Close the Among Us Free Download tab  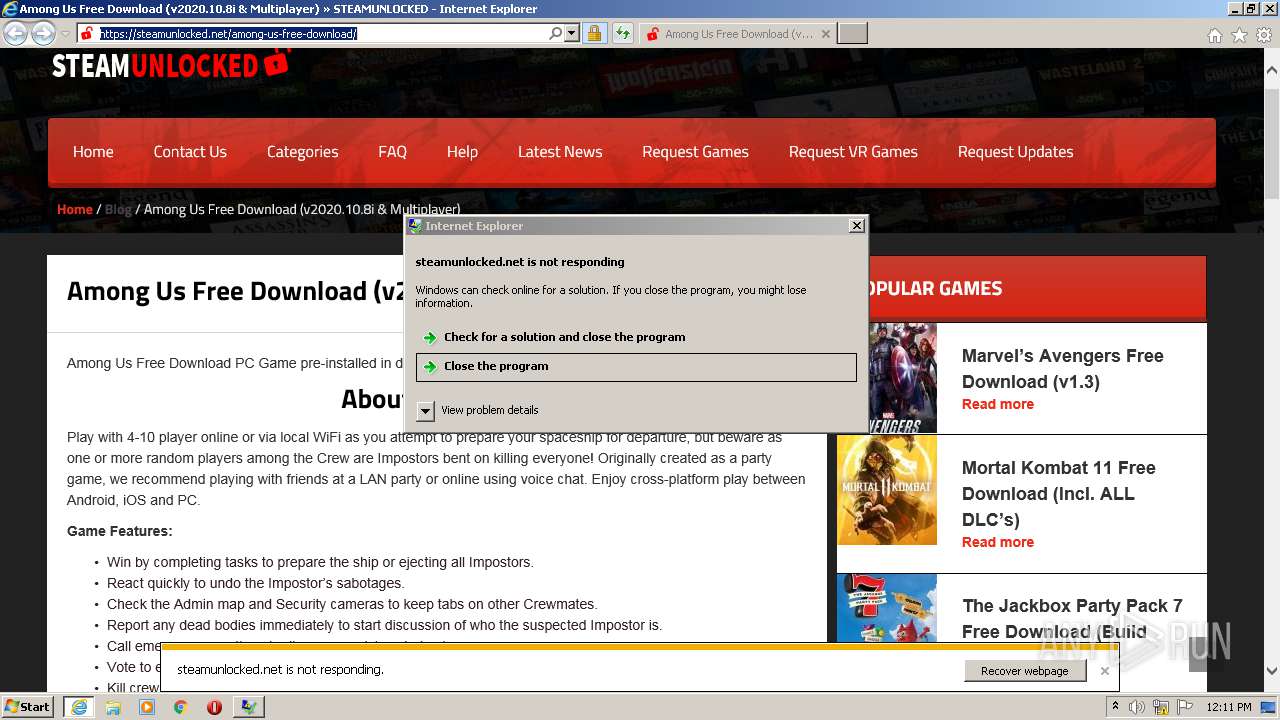pos(825,34)
